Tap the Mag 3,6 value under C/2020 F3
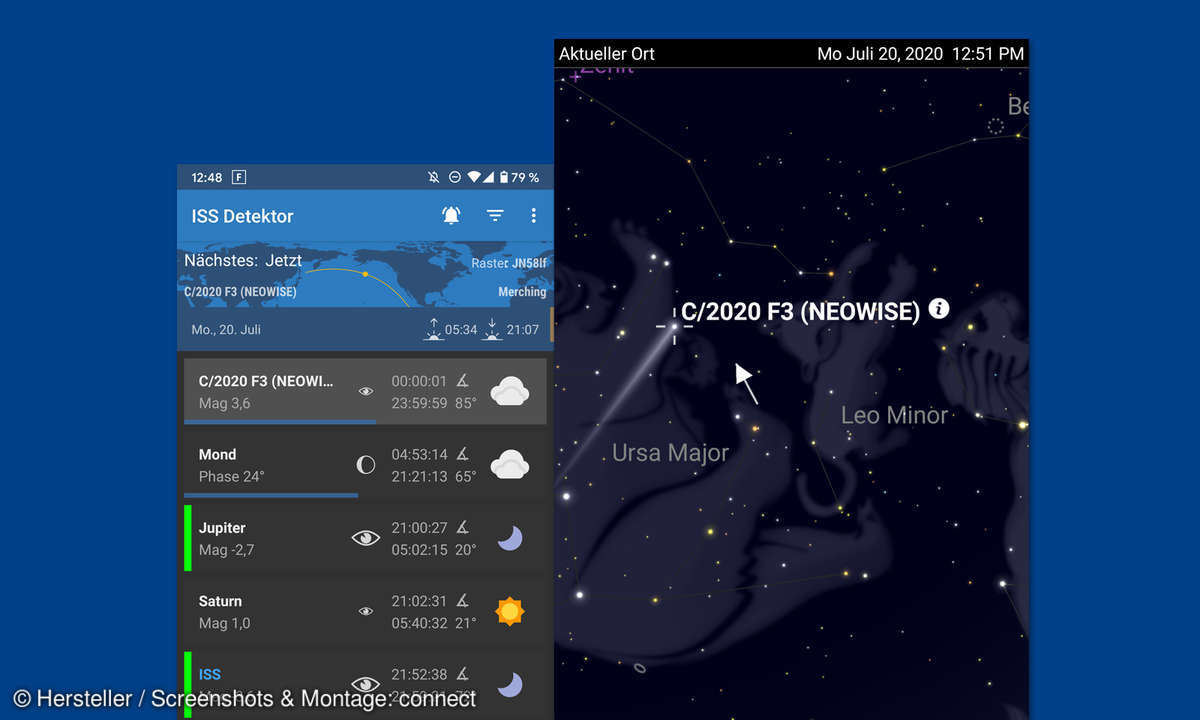Viewport: 1200px width, 720px height. point(225,403)
